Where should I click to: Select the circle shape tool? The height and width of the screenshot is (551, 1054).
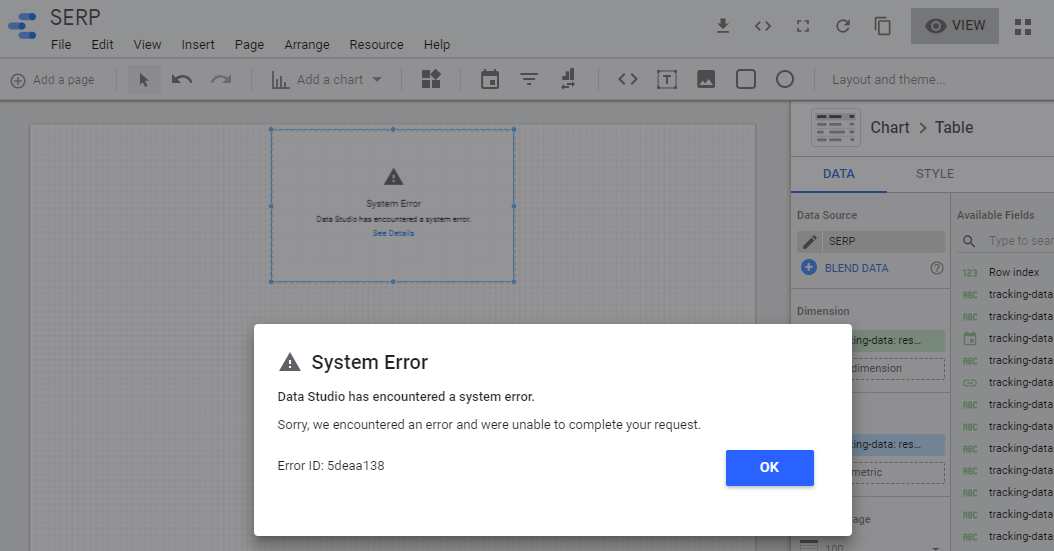(x=785, y=80)
